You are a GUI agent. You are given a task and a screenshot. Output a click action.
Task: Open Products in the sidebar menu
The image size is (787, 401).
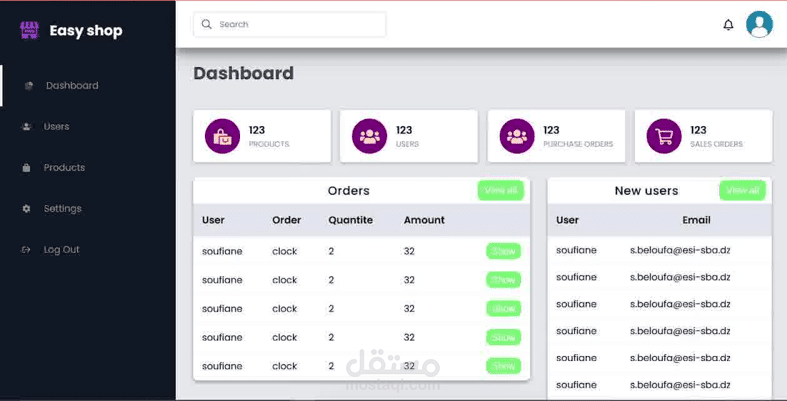(64, 168)
